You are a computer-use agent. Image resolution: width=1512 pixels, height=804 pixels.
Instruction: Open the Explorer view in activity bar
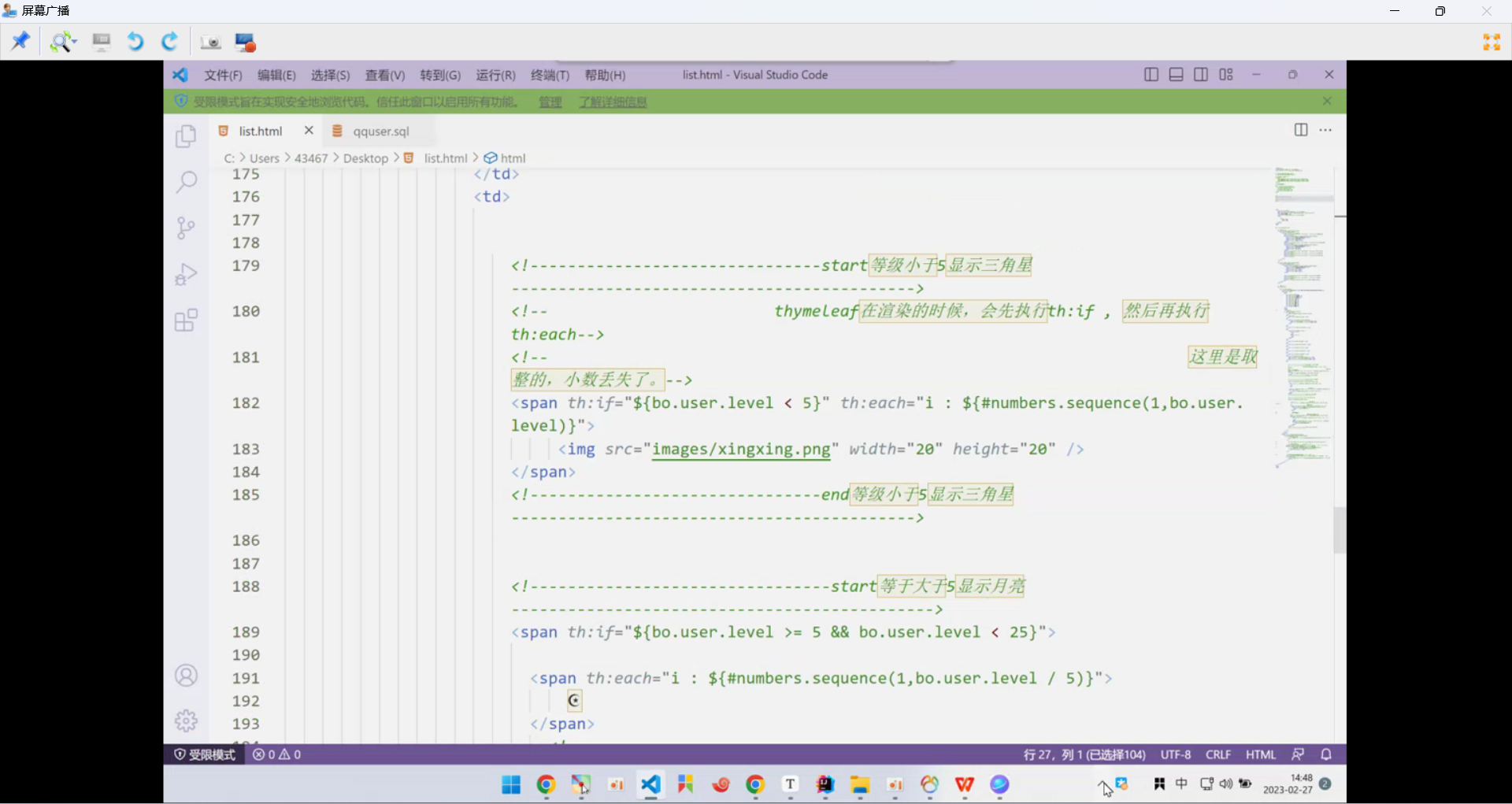pyautogui.click(x=186, y=137)
